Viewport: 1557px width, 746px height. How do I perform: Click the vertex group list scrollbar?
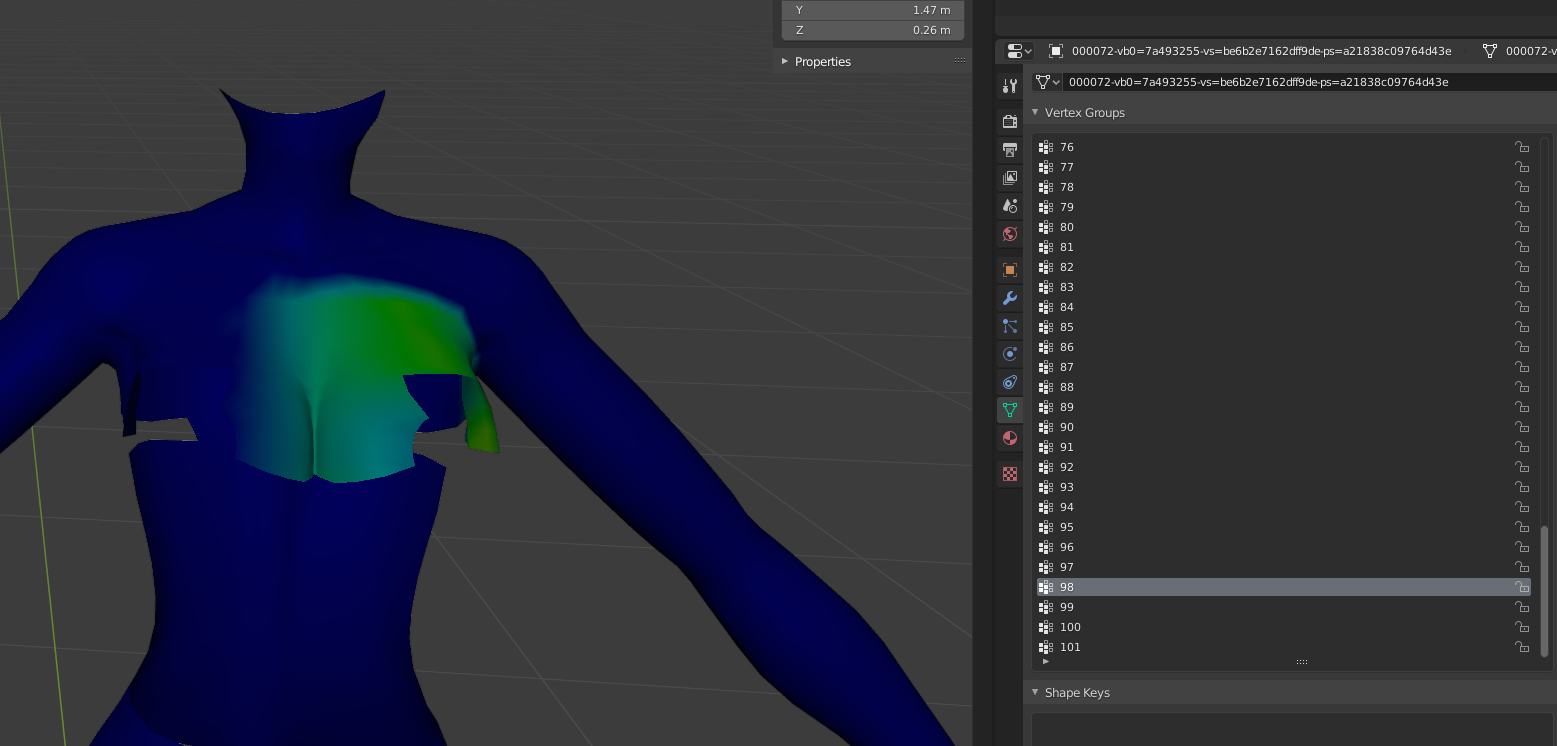[1544, 590]
